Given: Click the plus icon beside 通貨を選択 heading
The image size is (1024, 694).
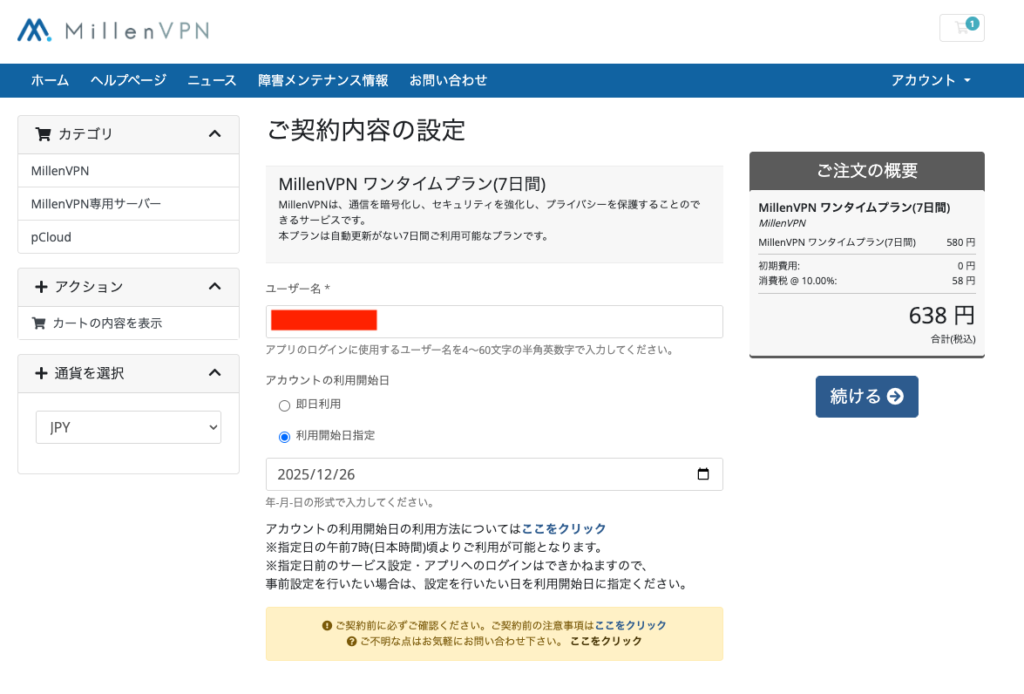Looking at the screenshot, I should click(x=41, y=373).
